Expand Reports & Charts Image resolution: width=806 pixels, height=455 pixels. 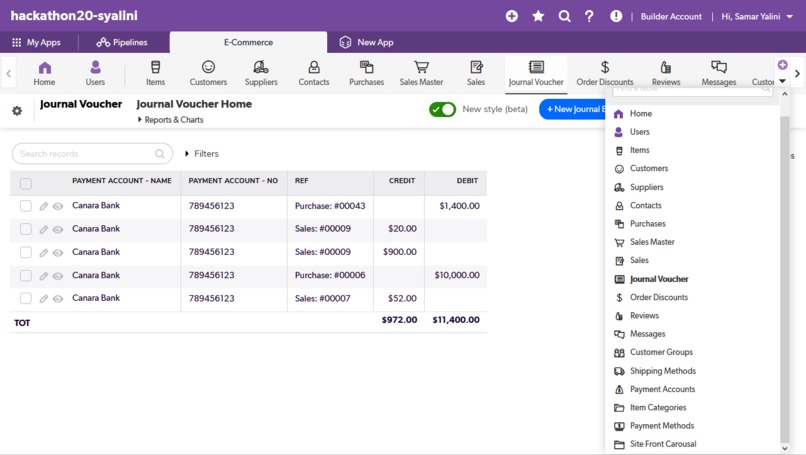click(x=170, y=120)
